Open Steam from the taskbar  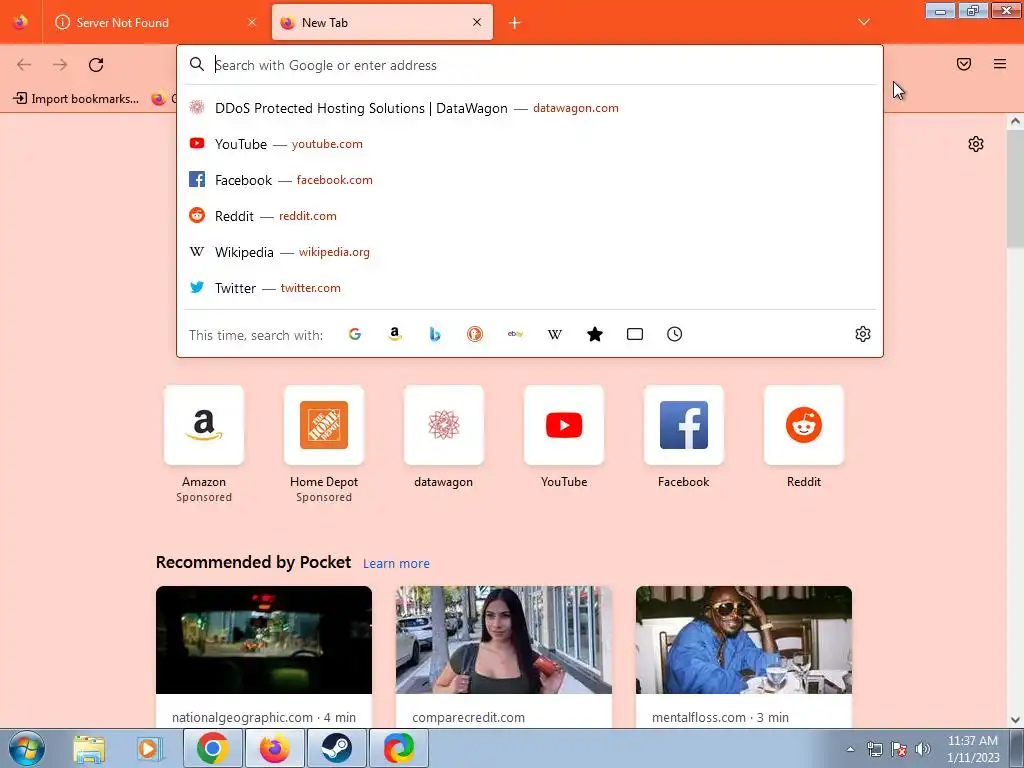pyautogui.click(x=336, y=748)
